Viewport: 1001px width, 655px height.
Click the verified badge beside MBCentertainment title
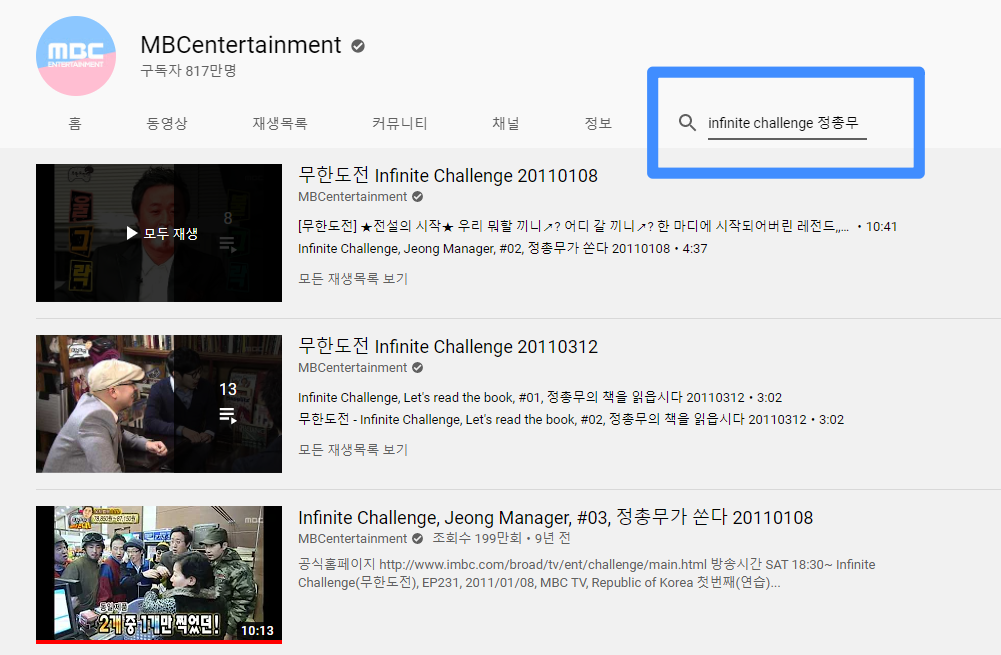coord(358,46)
